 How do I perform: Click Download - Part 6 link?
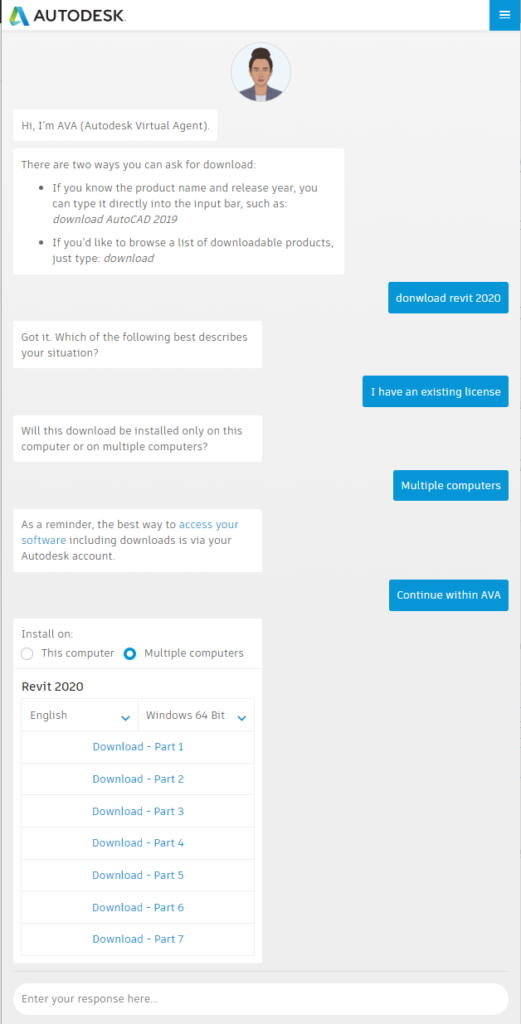(x=138, y=907)
